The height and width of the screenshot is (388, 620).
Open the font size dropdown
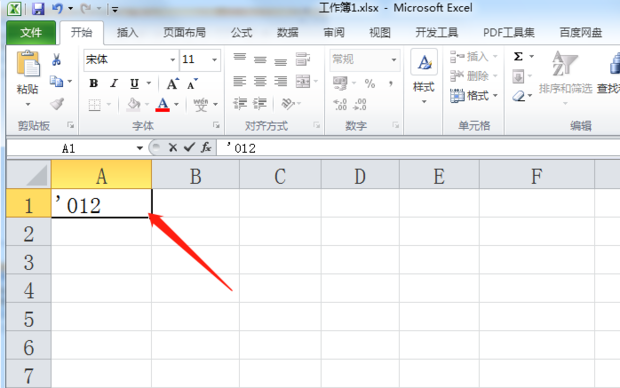click(x=214, y=60)
